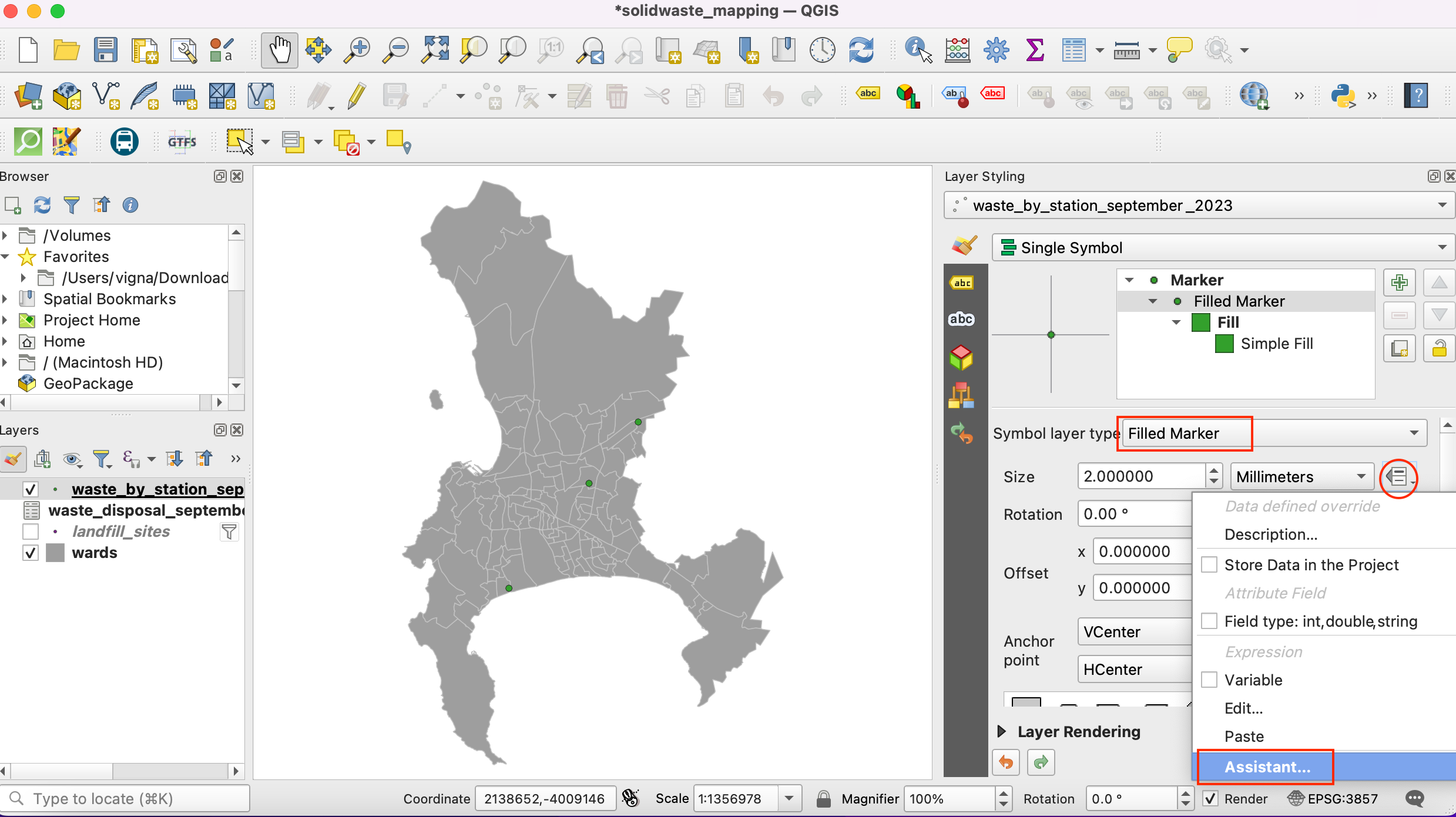Open the Python console icon

click(x=1343, y=96)
